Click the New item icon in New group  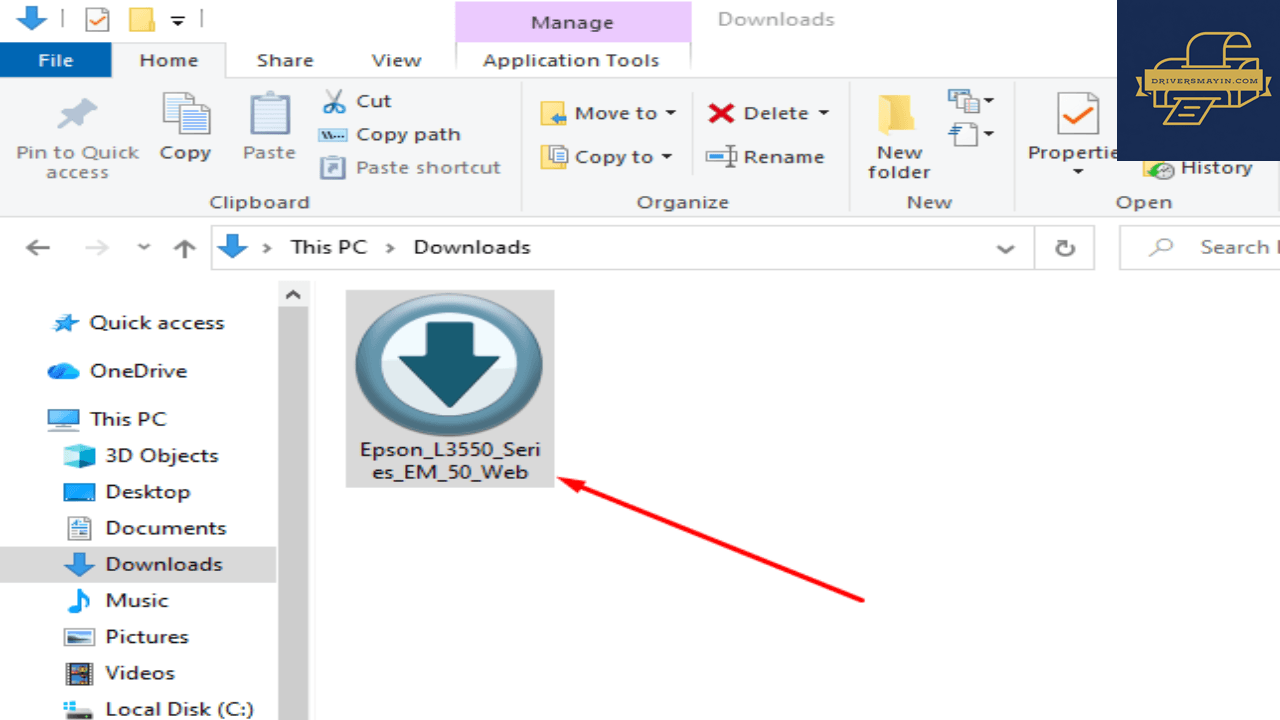[x=963, y=101]
